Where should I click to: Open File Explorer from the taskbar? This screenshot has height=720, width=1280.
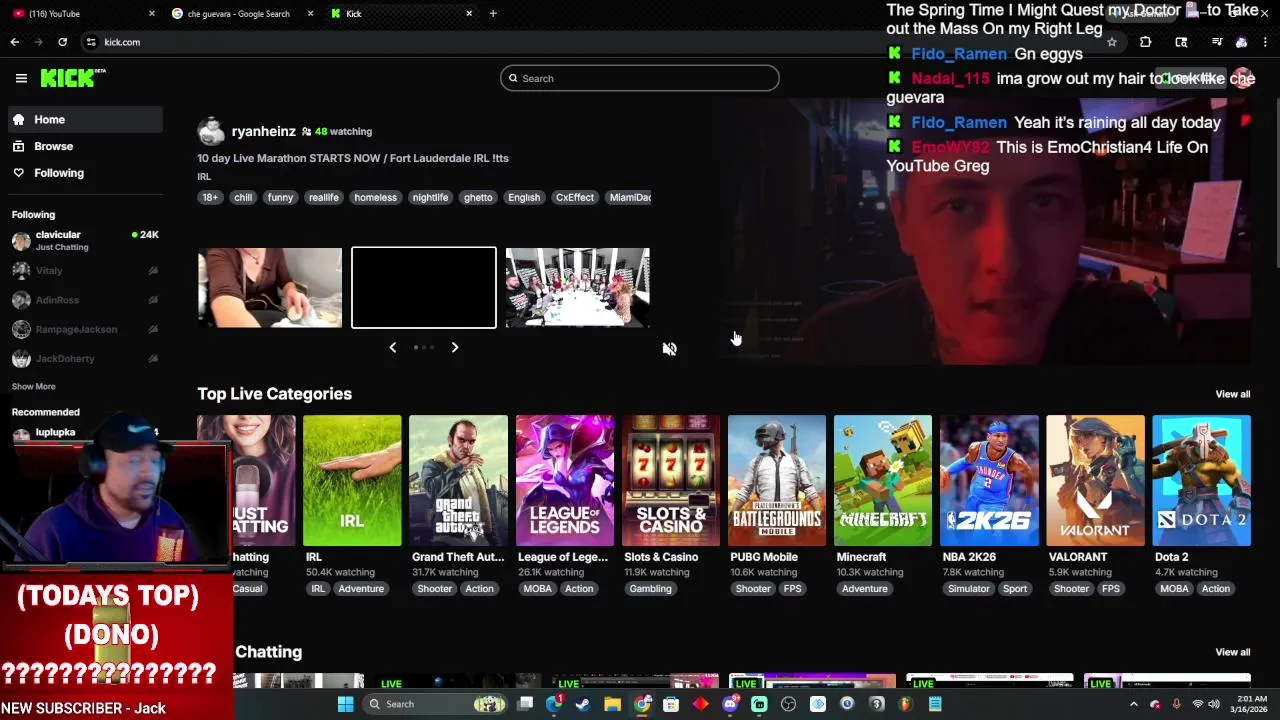612,704
